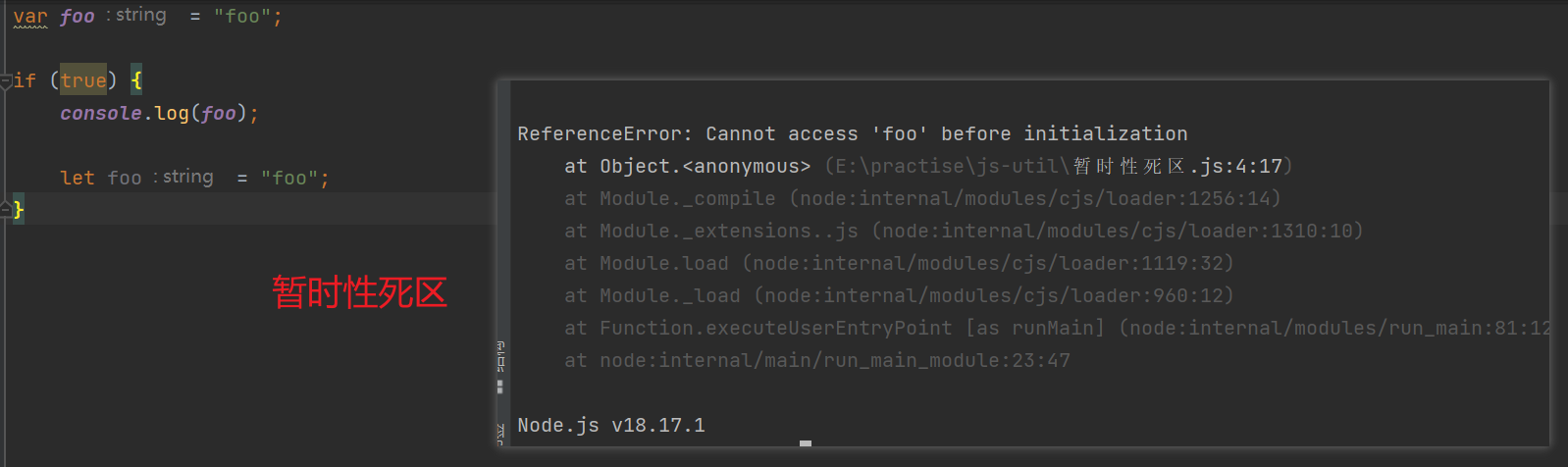Click the fold end marker beside closing brace
The width and height of the screenshot is (1568, 467).
pos(6,208)
